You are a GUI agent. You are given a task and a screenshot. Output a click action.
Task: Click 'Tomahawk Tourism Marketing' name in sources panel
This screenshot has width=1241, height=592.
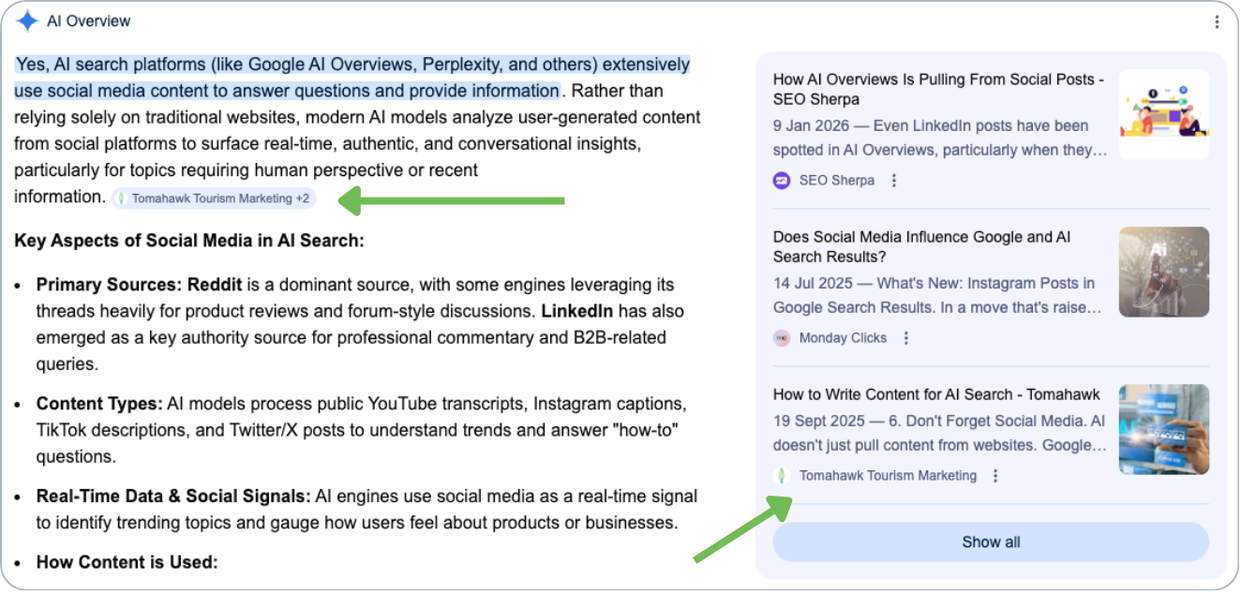(x=888, y=476)
